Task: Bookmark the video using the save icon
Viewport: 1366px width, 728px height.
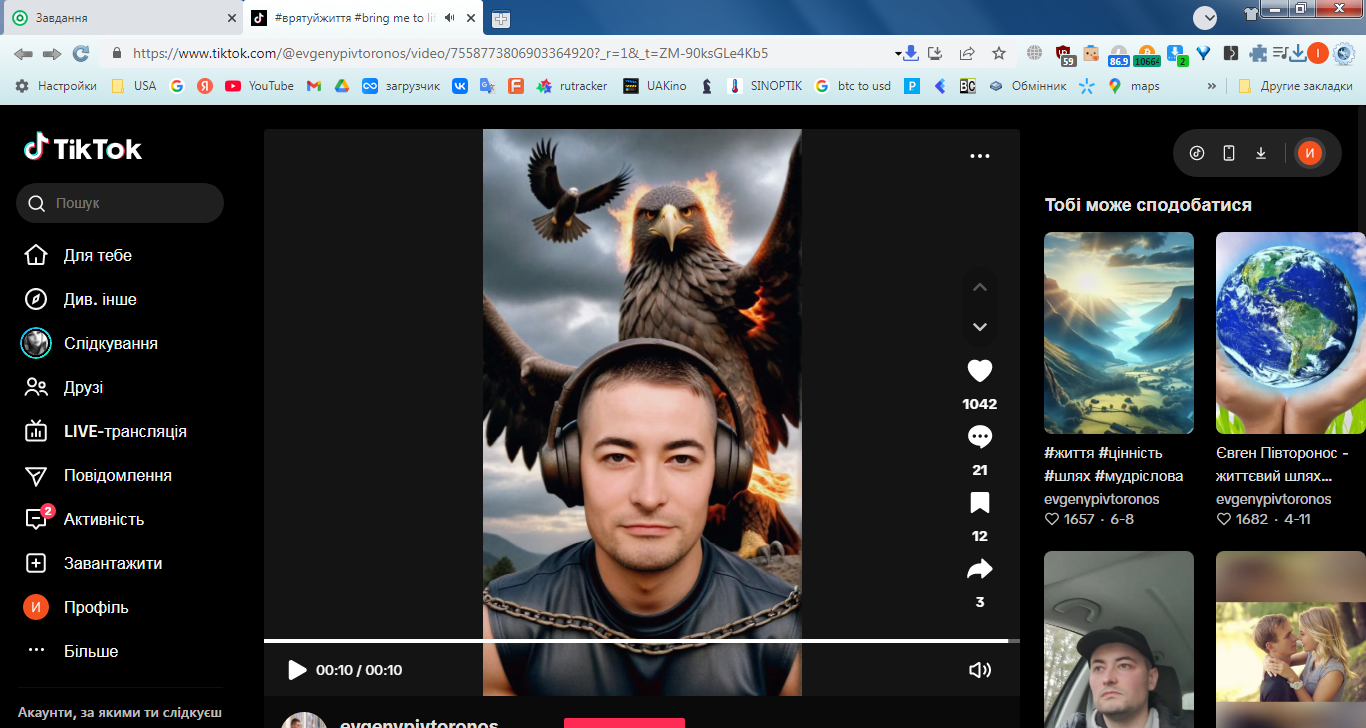Action: click(979, 503)
